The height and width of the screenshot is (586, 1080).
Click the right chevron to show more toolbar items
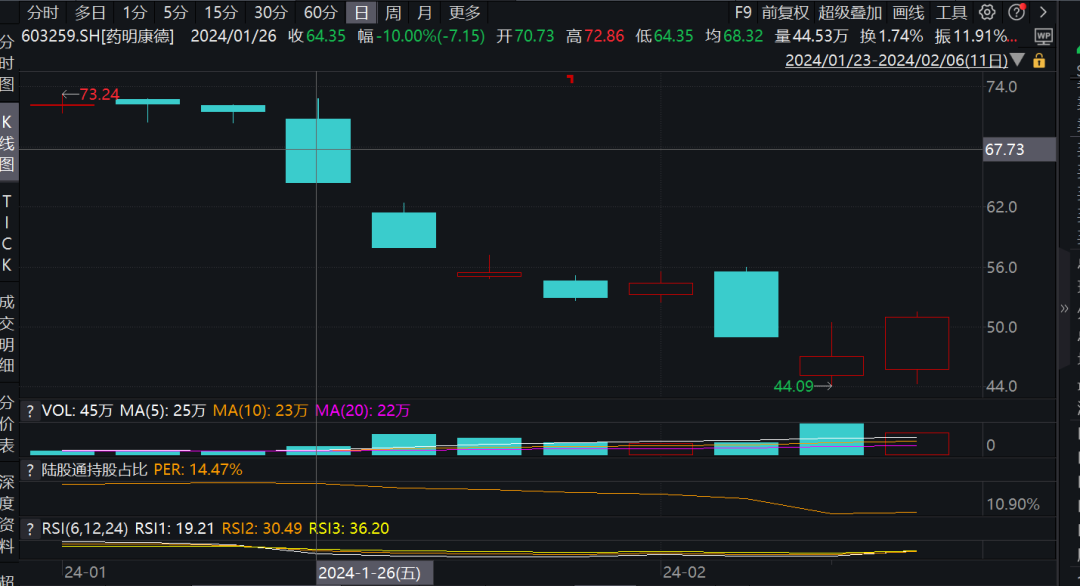pos(1043,13)
